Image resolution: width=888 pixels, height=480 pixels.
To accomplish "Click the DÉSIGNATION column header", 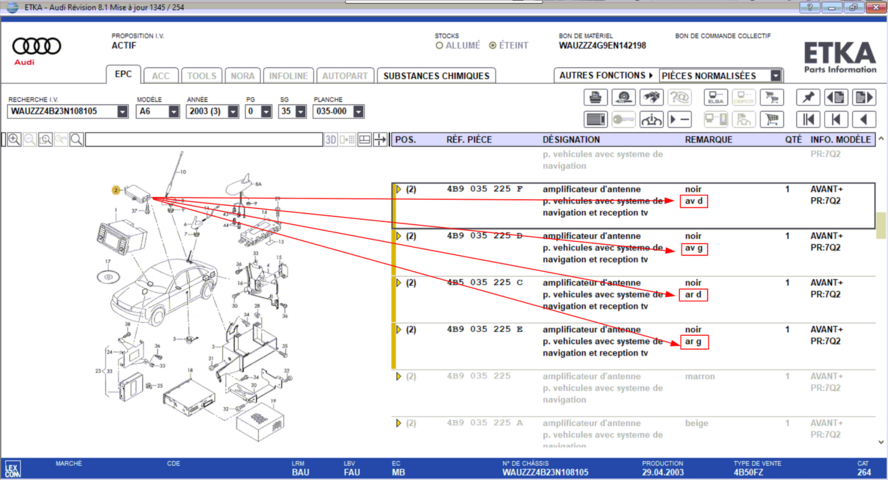I will coord(571,140).
